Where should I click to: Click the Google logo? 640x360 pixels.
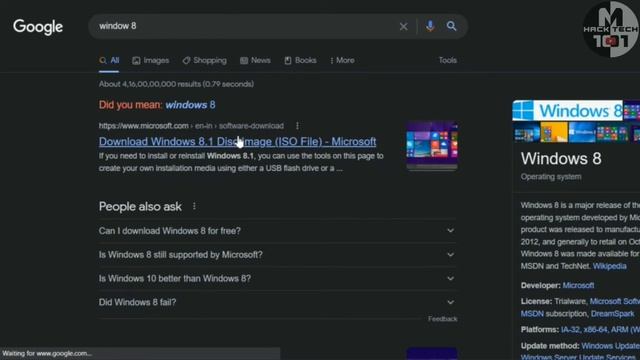[x=38, y=27]
